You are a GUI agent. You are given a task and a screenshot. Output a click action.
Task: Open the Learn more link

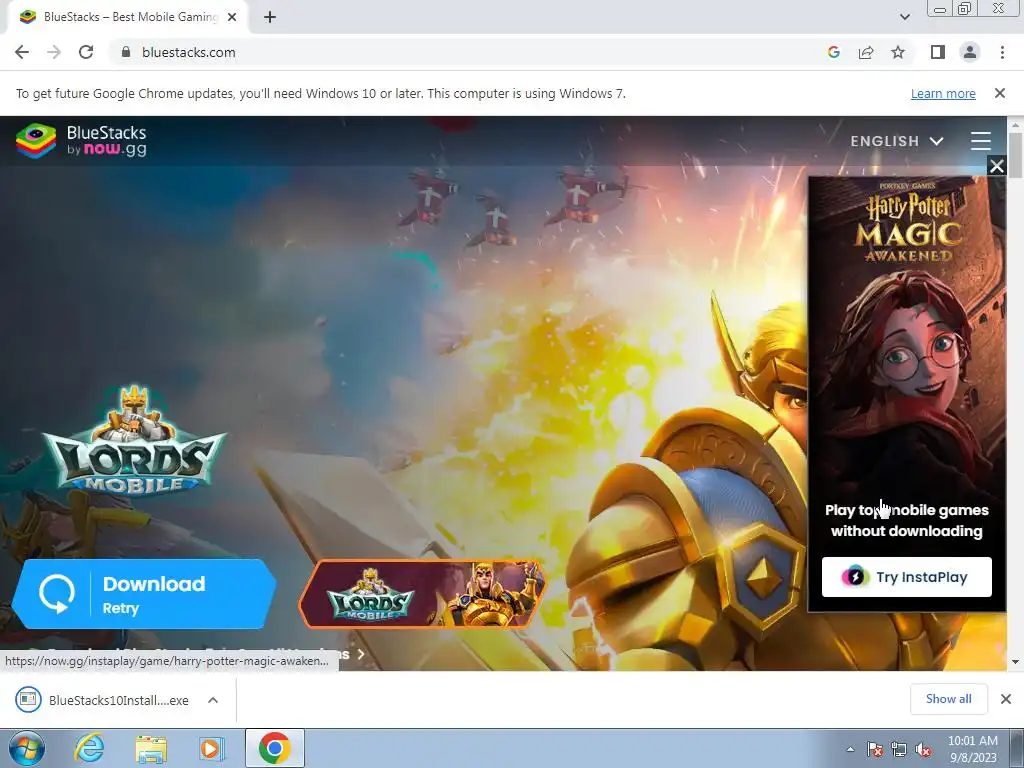[943, 93]
